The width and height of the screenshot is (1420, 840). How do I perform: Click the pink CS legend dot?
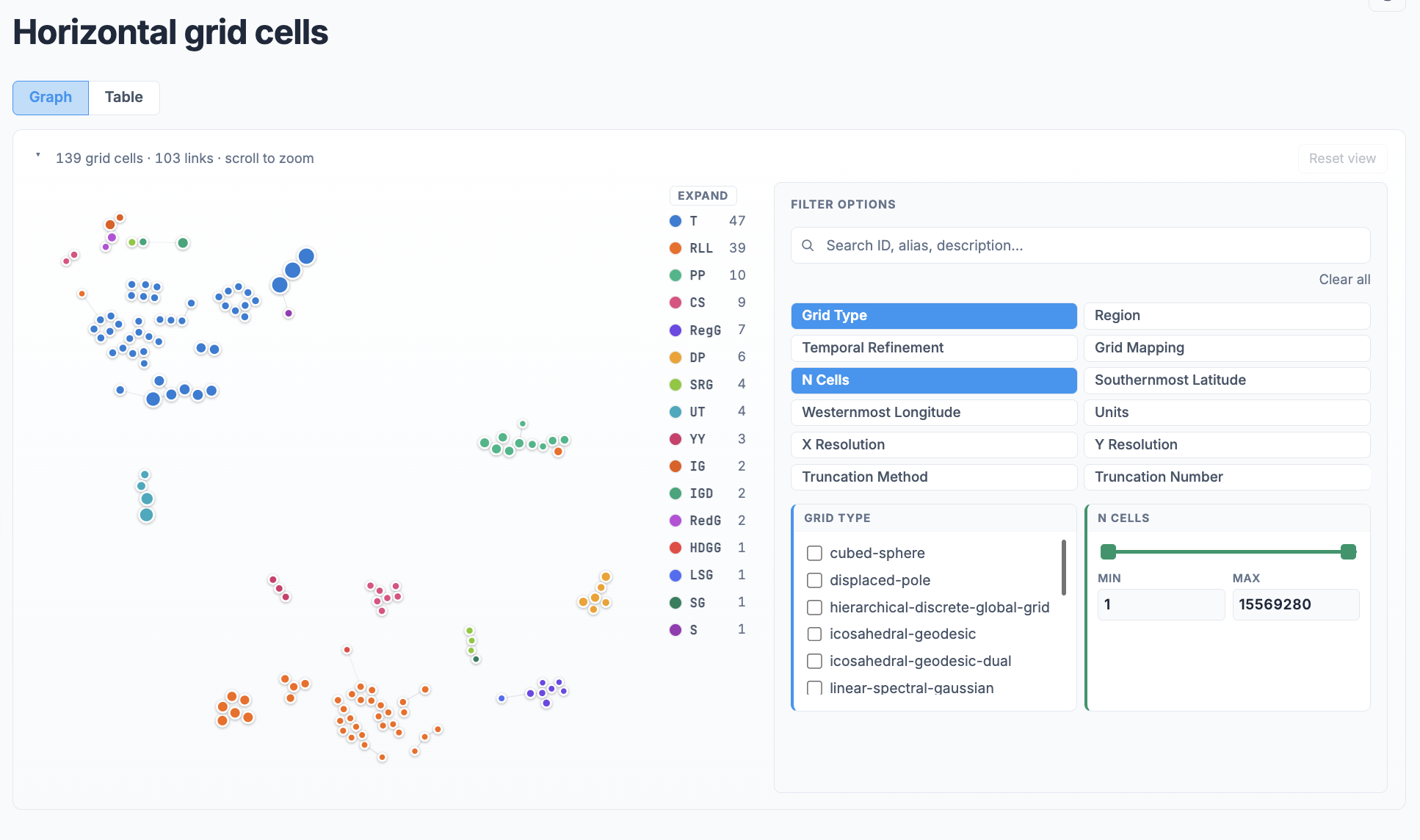[x=675, y=303]
